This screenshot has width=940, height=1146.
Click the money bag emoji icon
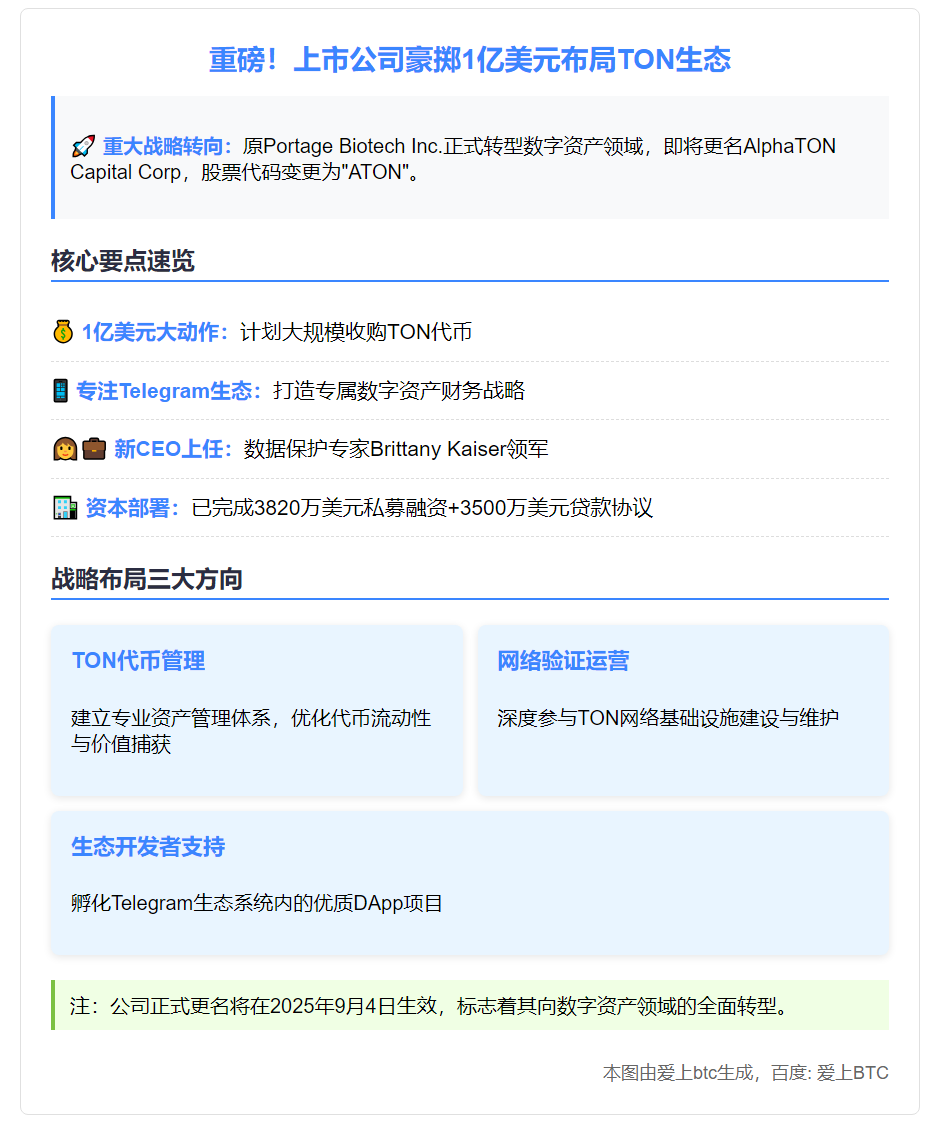click(x=63, y=332)
